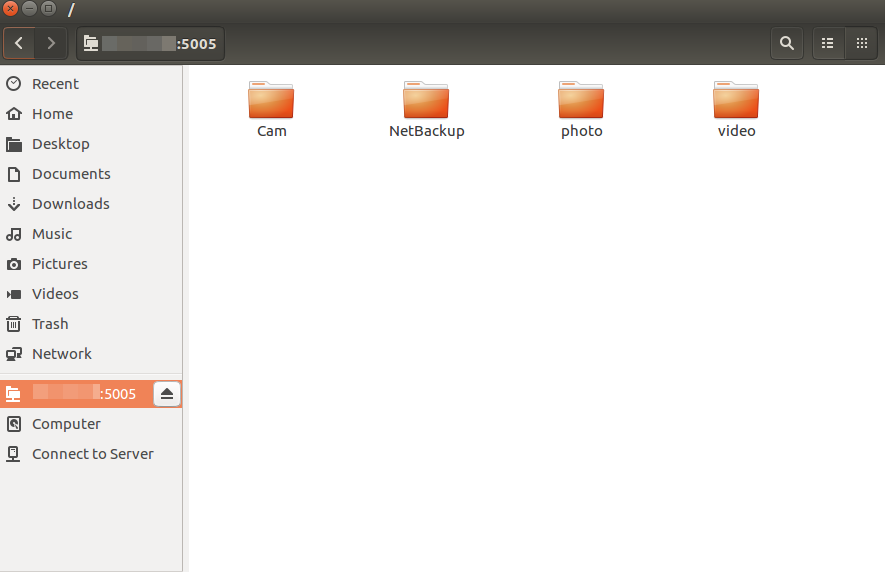Screen dimensions: 885x572
Task: Click the 'Cam' folder name label
Action: [x=271, y=131]
